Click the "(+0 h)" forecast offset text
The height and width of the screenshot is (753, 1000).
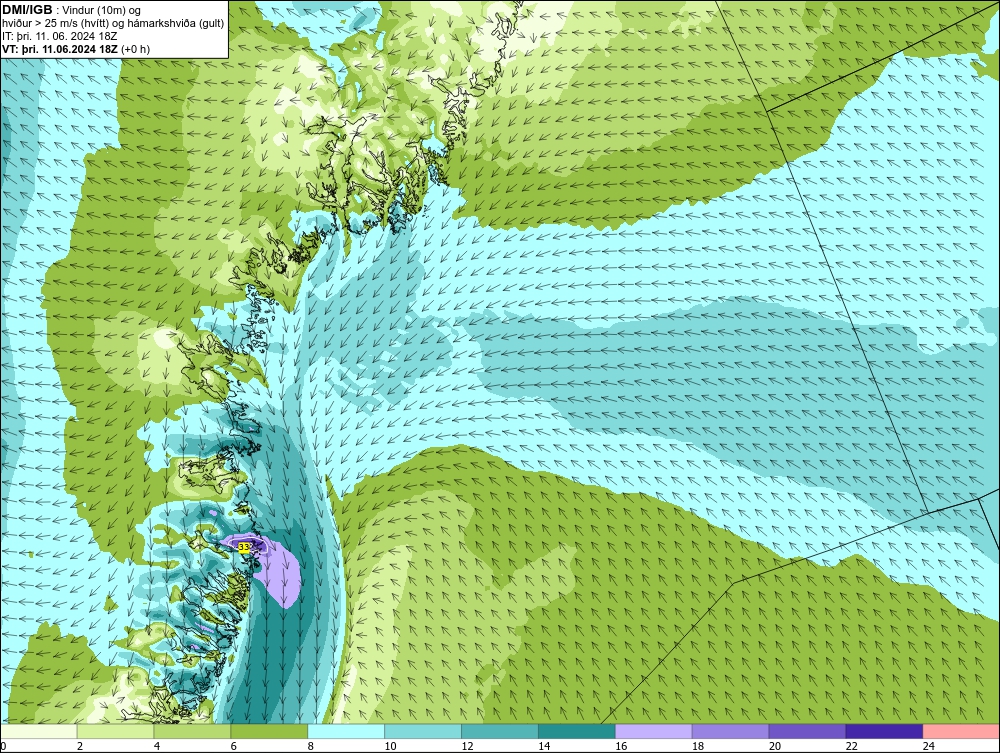pos(135,49)
